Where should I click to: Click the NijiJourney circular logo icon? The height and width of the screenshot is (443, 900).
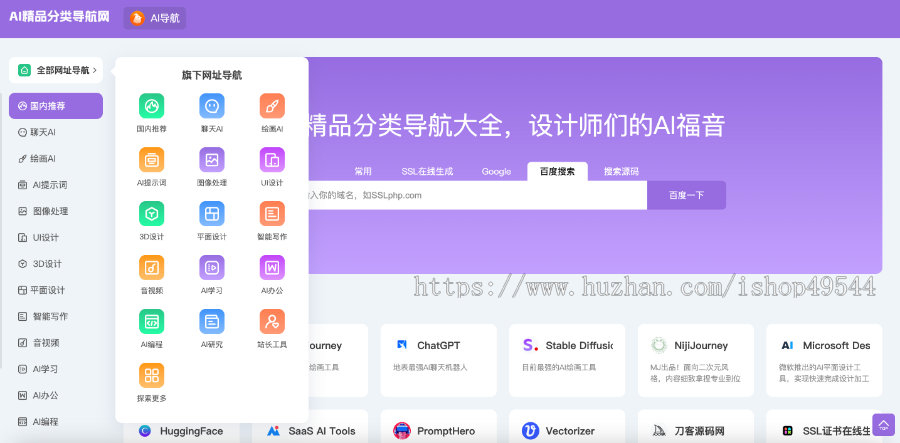coord(659,345)
